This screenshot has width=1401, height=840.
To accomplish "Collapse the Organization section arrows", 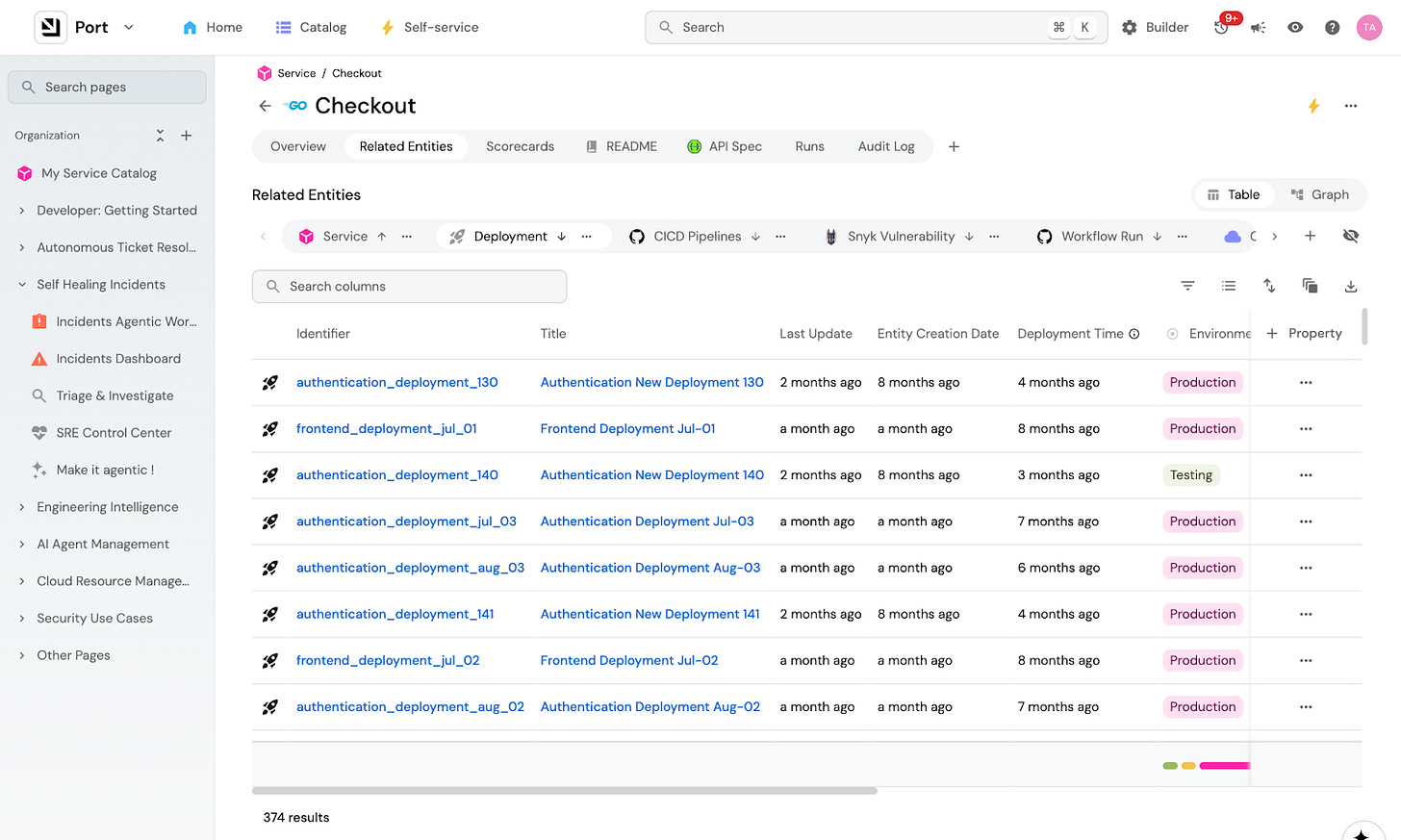I will (x=160, y=136).
